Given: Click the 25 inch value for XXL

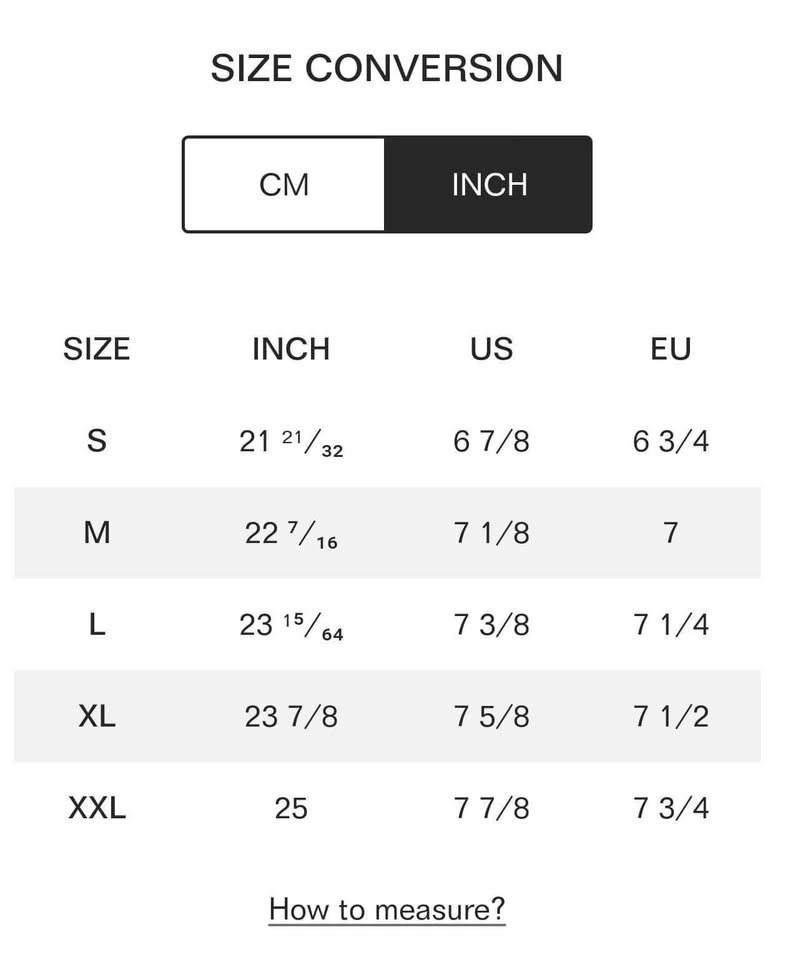Looking at the screenshot, I should coord(291,808).
